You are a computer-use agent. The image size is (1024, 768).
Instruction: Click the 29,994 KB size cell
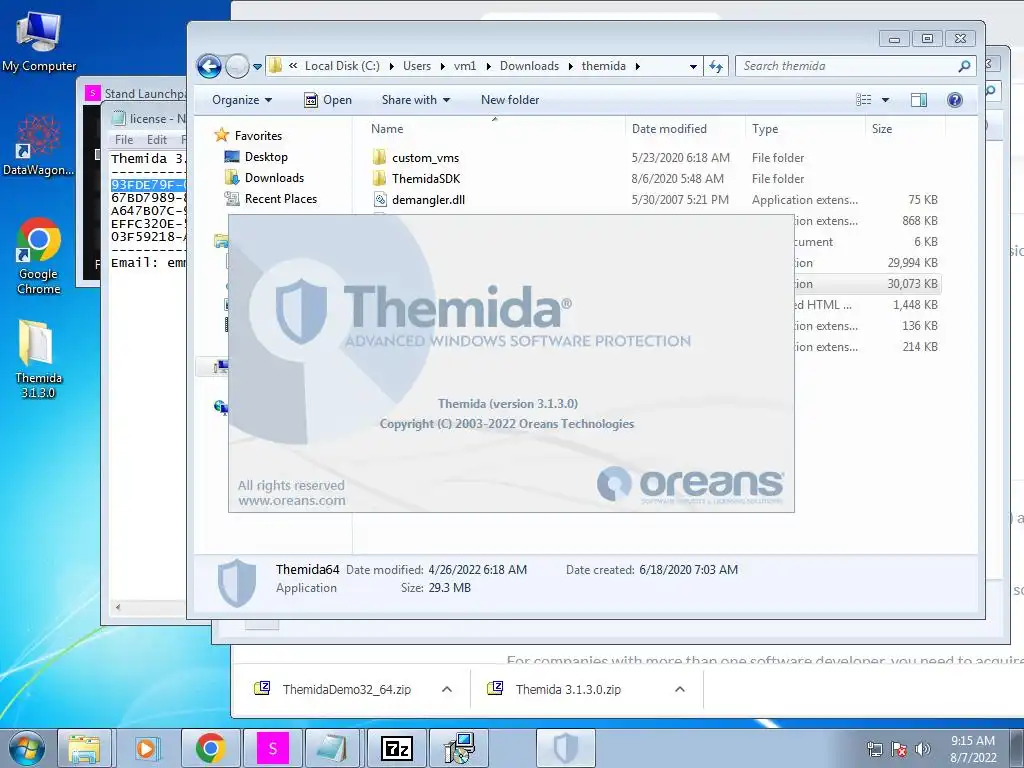912,263
